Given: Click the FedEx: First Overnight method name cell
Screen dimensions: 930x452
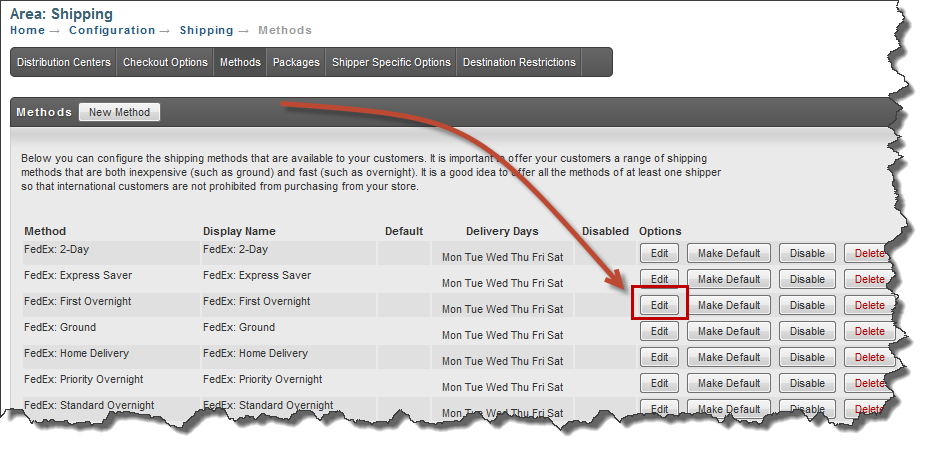Looking at the screenshot, I should point(111,305).
